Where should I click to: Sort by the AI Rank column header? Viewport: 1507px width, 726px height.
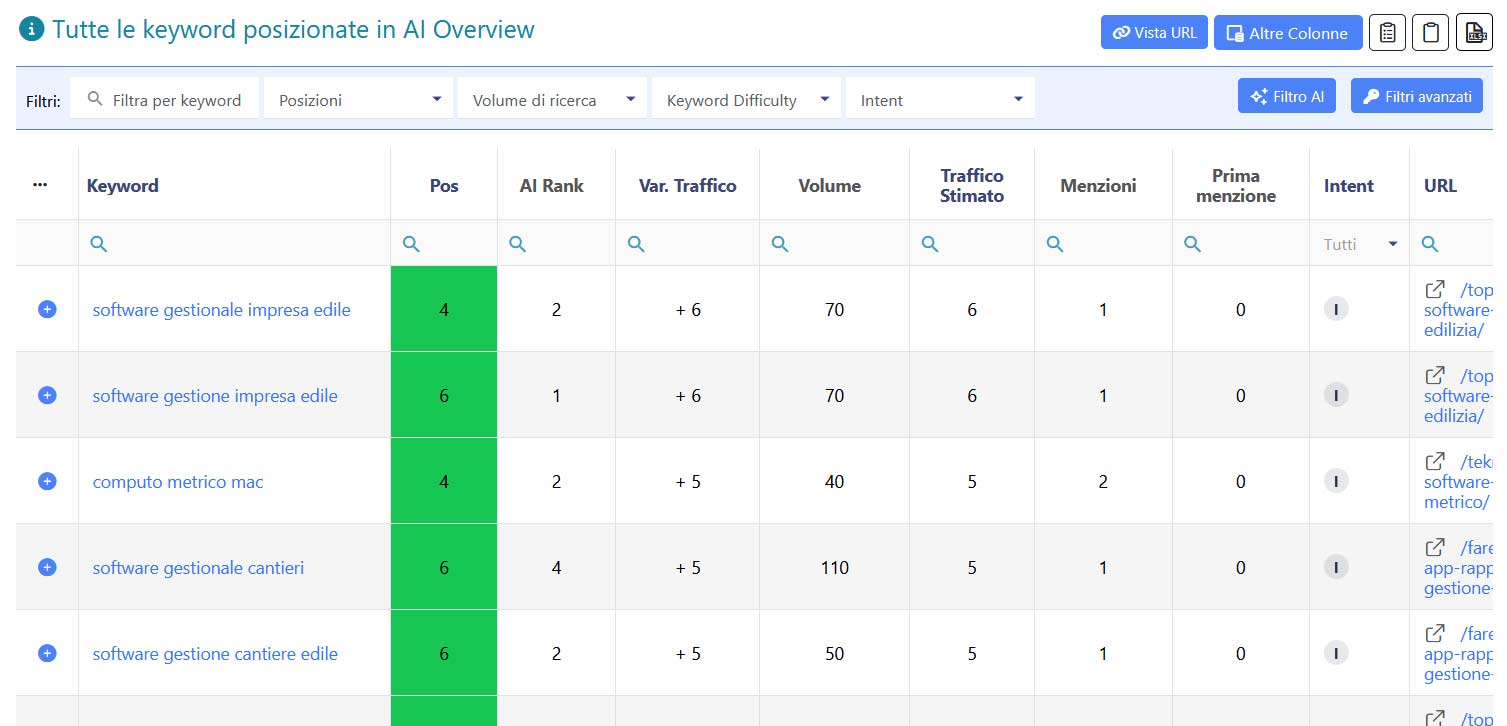(x=552, y=185)
